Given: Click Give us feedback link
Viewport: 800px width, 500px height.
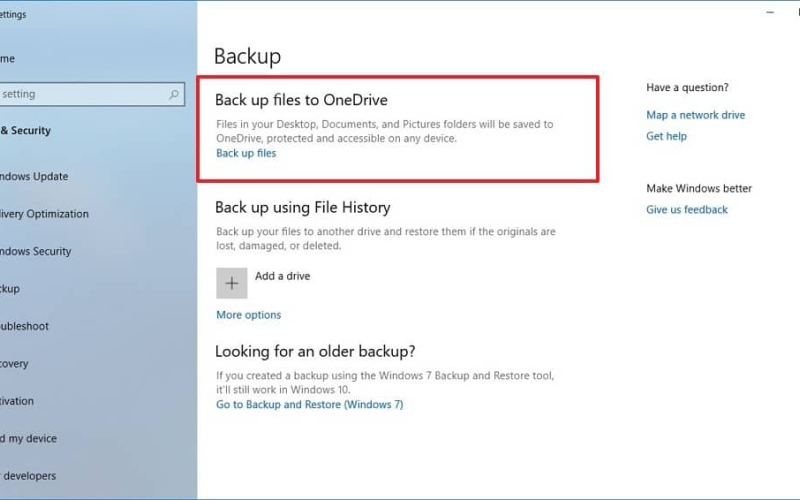Looking at the screenshot, I should pyautogui.click(x=687, y=210).
